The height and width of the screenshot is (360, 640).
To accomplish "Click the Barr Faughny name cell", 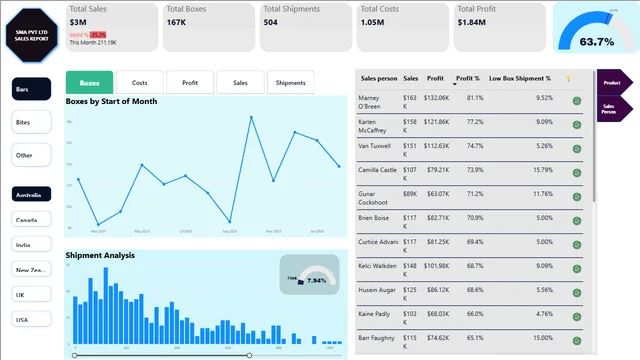I will [376, 338].
